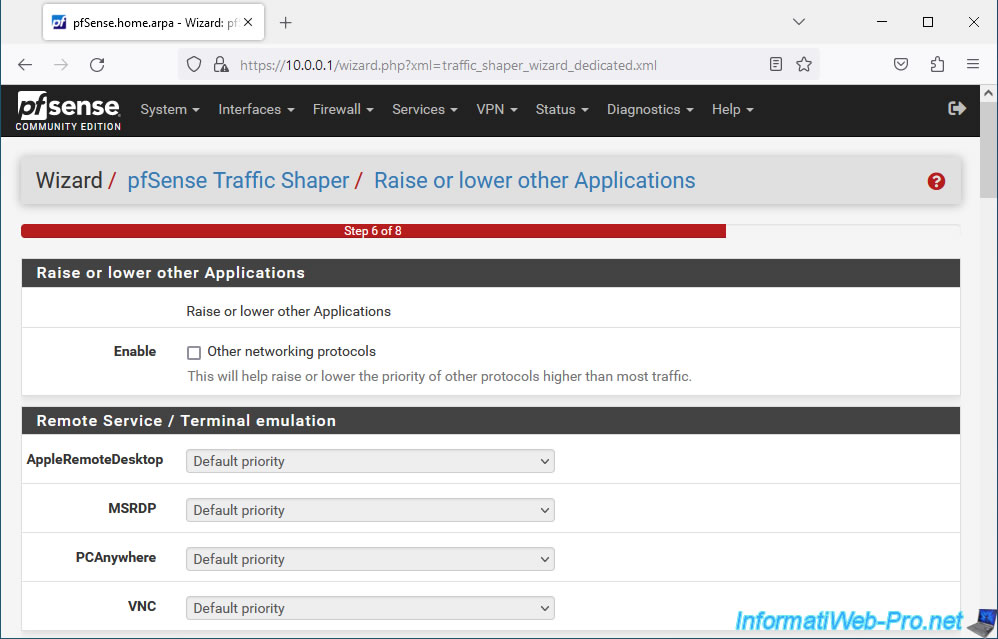The height and width of the screenshot is (639, 998).
Task: Click the PCAnywhere label
Action: [x=116, y=558]
